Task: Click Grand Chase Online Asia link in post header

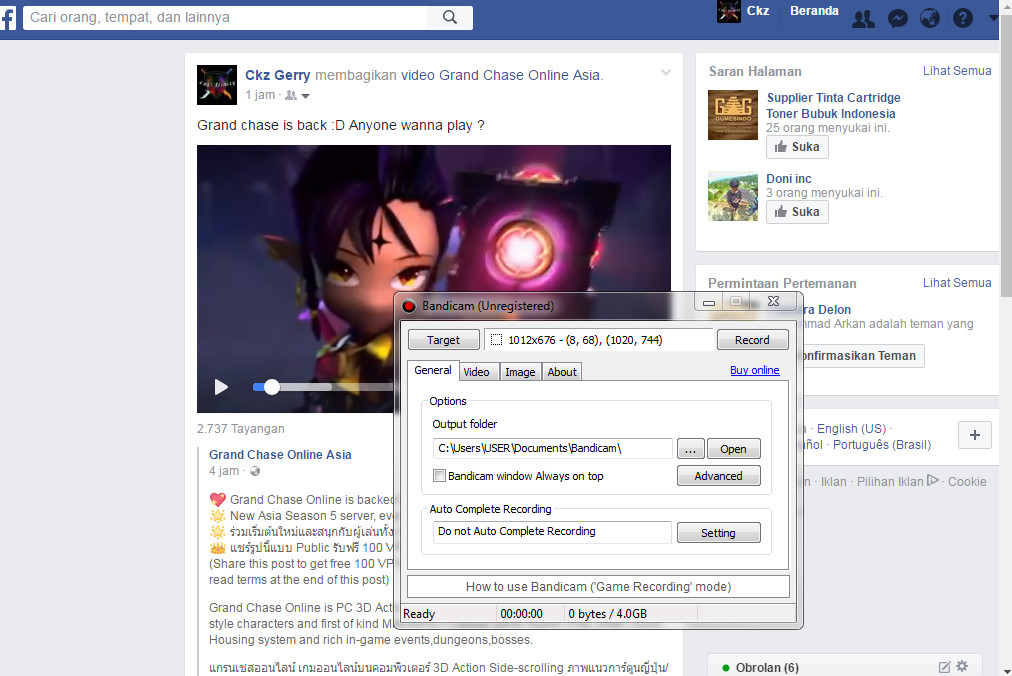Action: pos(520,75)
